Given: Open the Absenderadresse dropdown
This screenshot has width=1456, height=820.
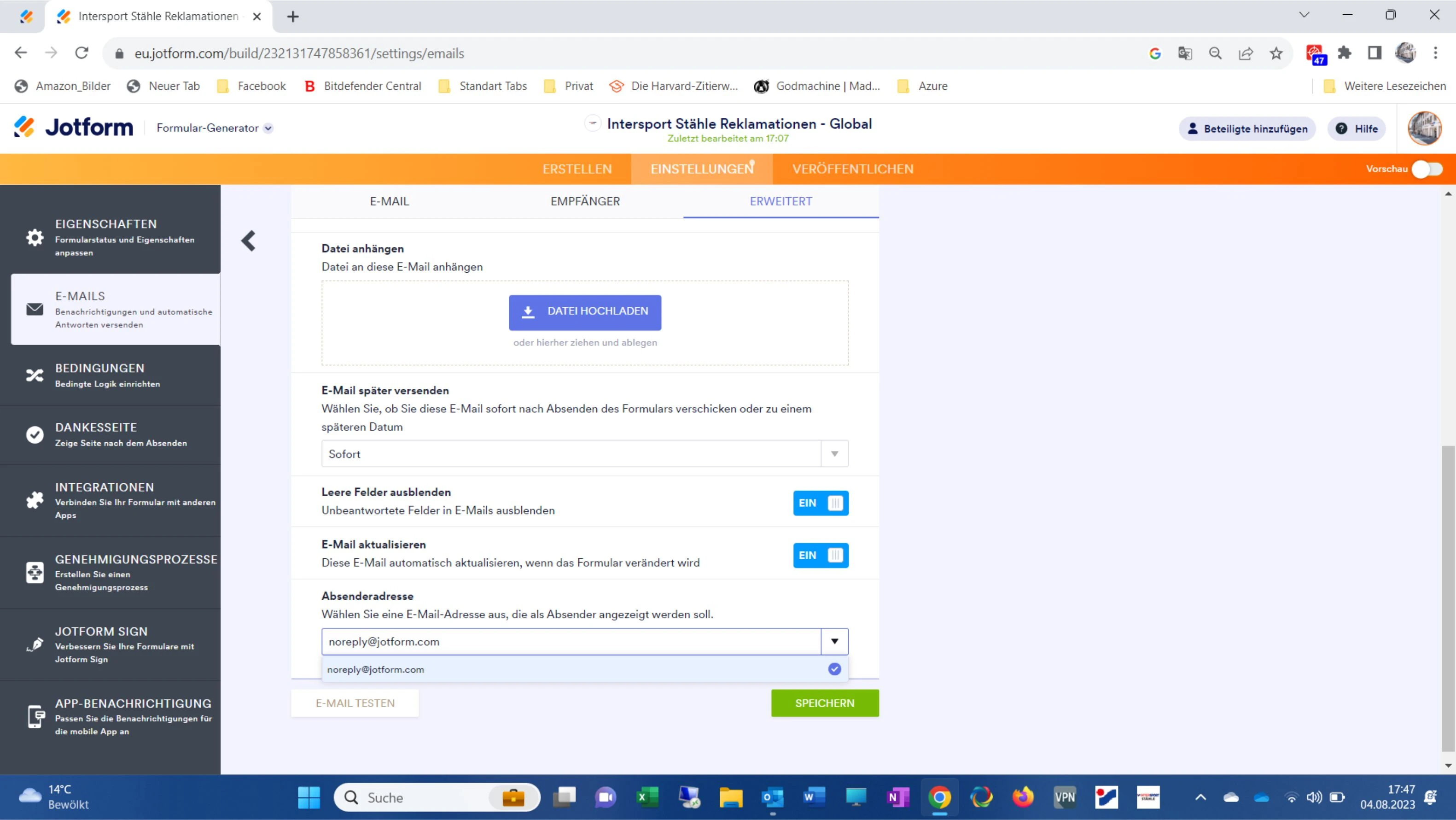Looking at the screenshot, I should click(x=834, y=641).
